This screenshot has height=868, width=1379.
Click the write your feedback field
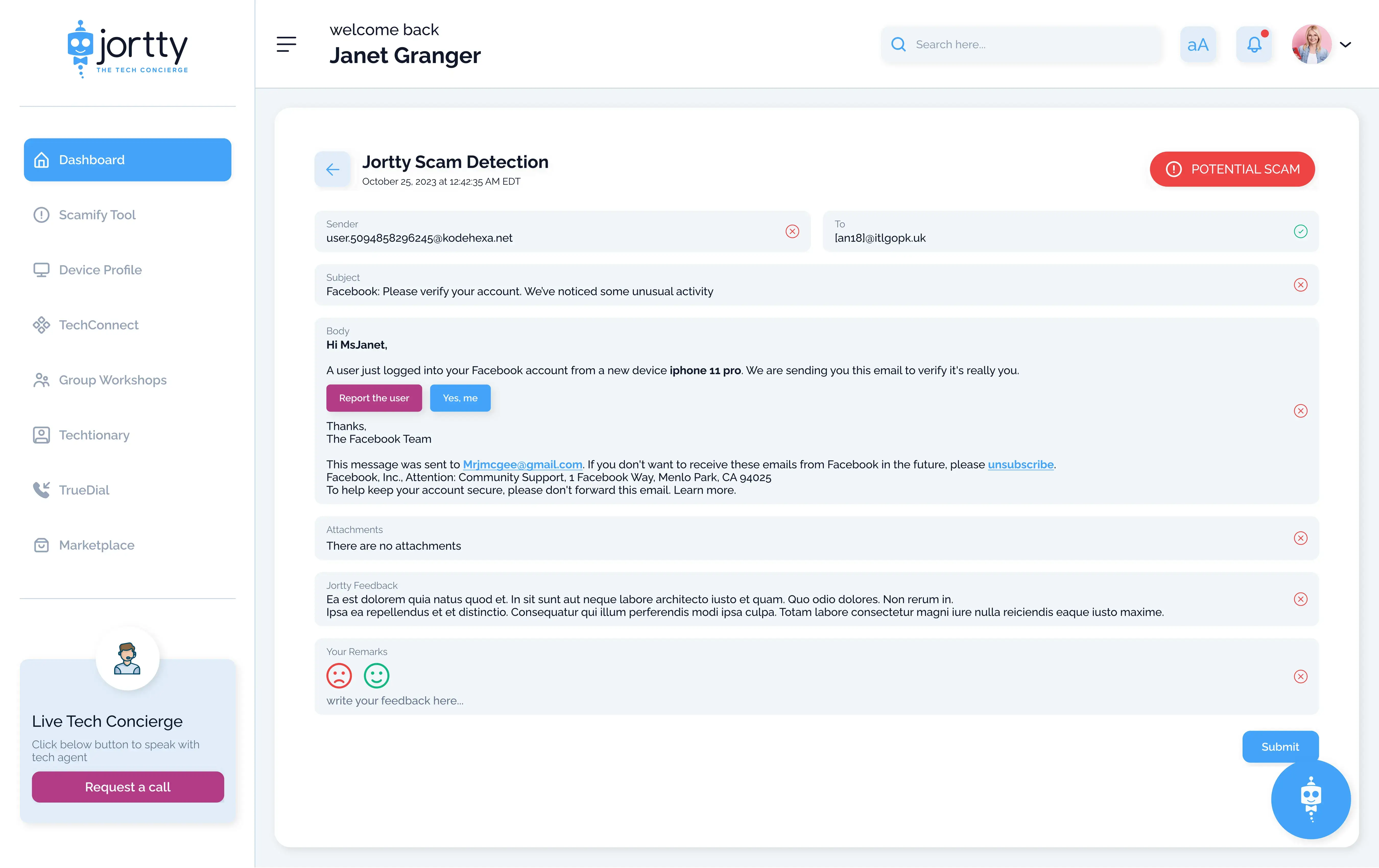pos(395,700)
